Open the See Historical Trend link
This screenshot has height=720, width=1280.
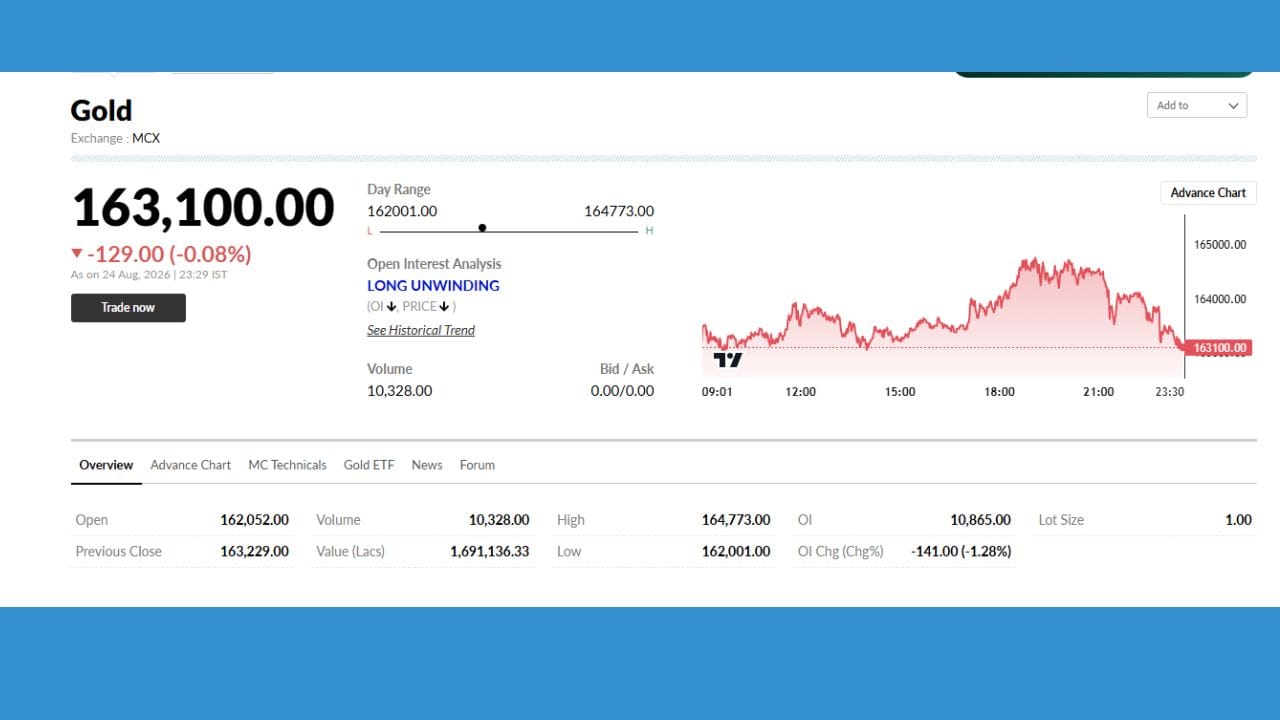pos(421,330)
